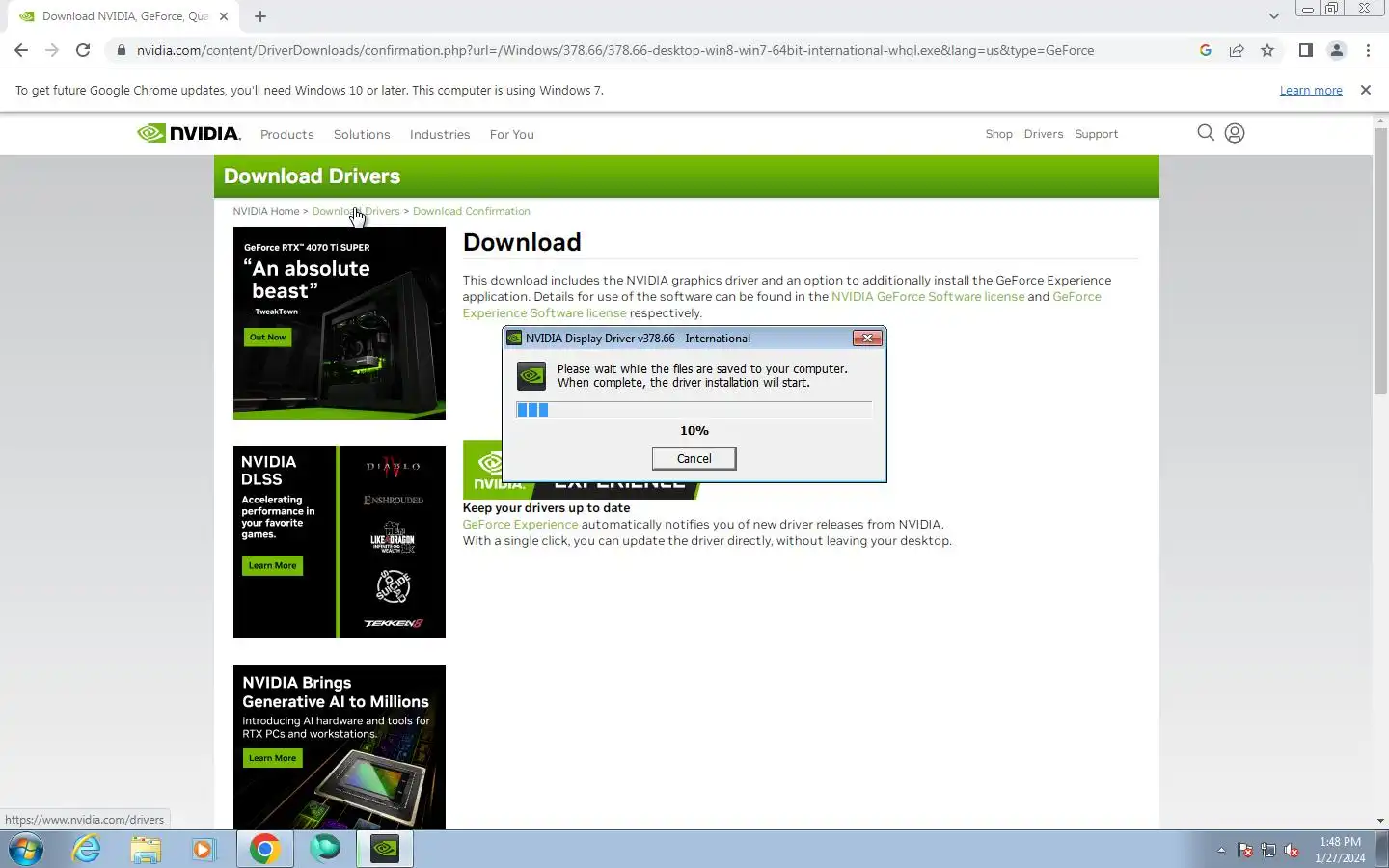Click the Download Confirmation breadcrumb
This screenshot has width=1389, height=868.
pyautogui.click(x=472, y=211)
